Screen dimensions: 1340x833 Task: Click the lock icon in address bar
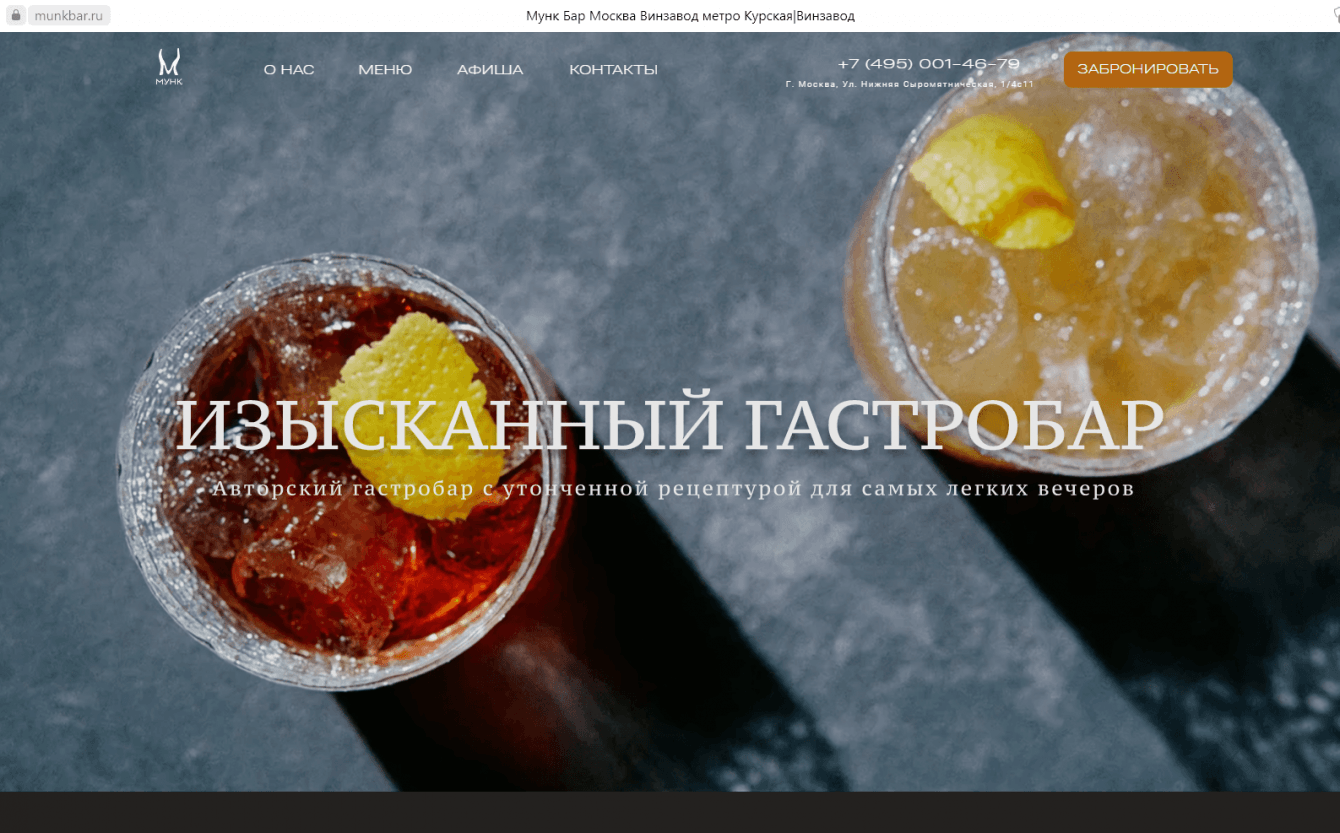coord(15,16)
